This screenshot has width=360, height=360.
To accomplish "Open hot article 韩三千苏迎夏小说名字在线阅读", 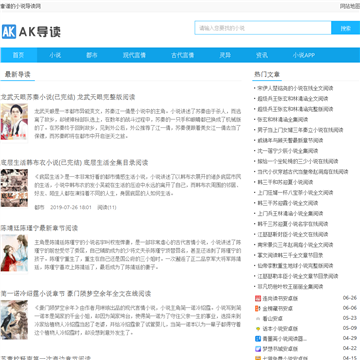I will (x=293, y=224).
